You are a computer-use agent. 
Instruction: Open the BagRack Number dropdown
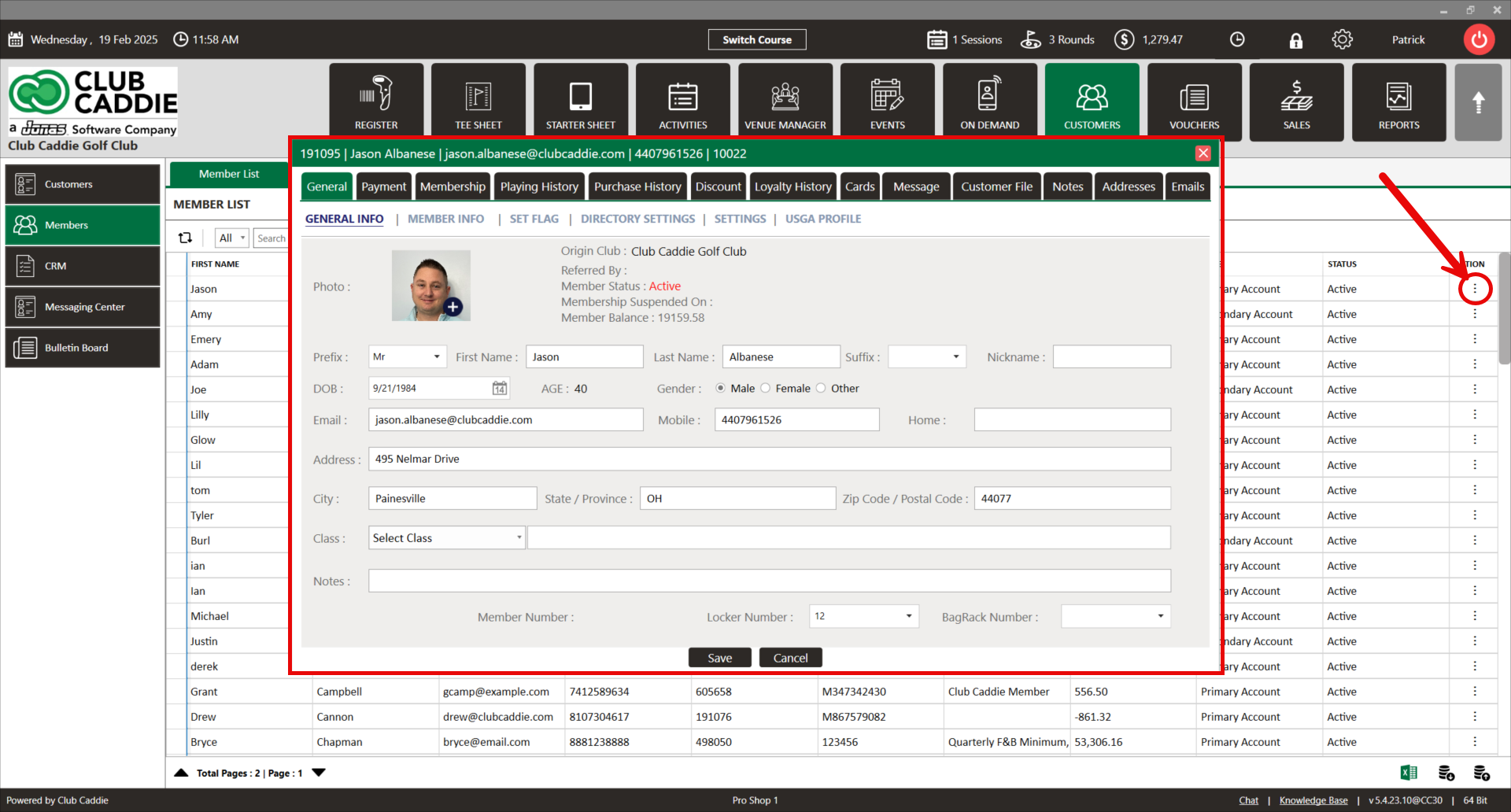tap(1116, 616)
